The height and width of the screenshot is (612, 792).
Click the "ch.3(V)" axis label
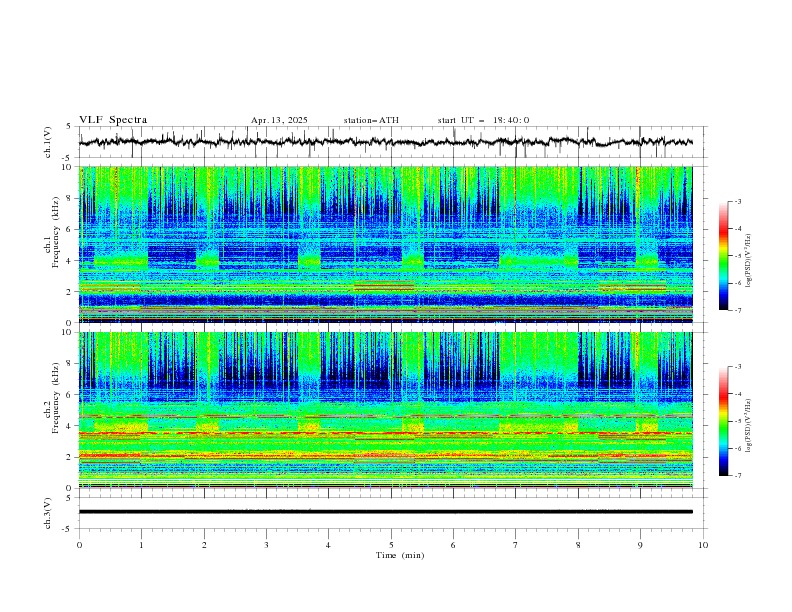coord(48,513)
